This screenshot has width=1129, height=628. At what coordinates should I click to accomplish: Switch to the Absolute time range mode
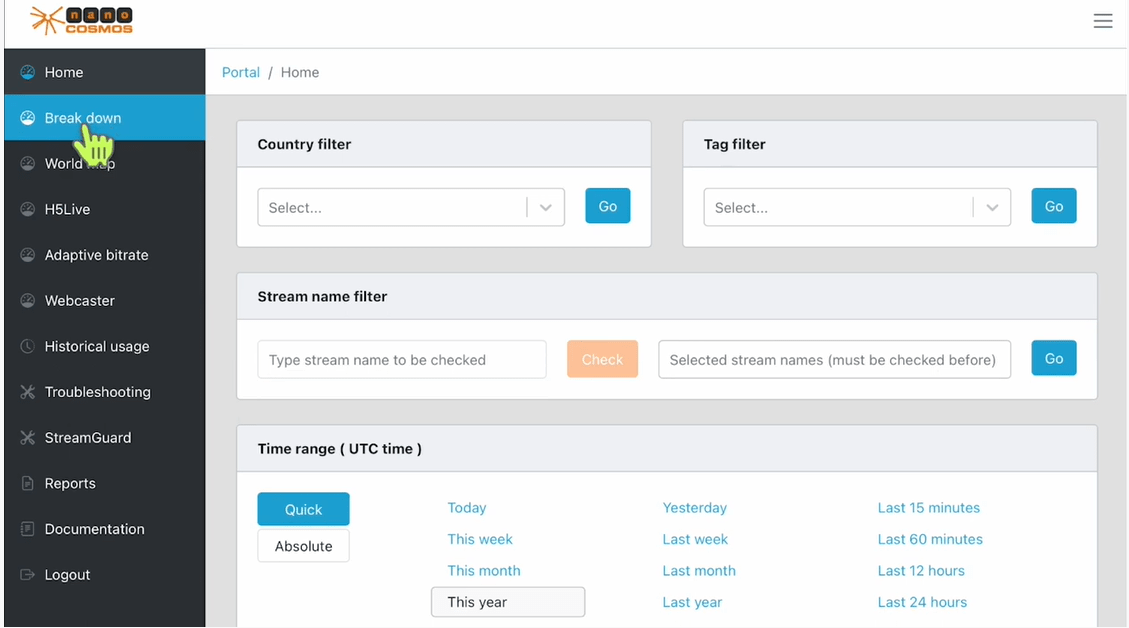[303, 546]
